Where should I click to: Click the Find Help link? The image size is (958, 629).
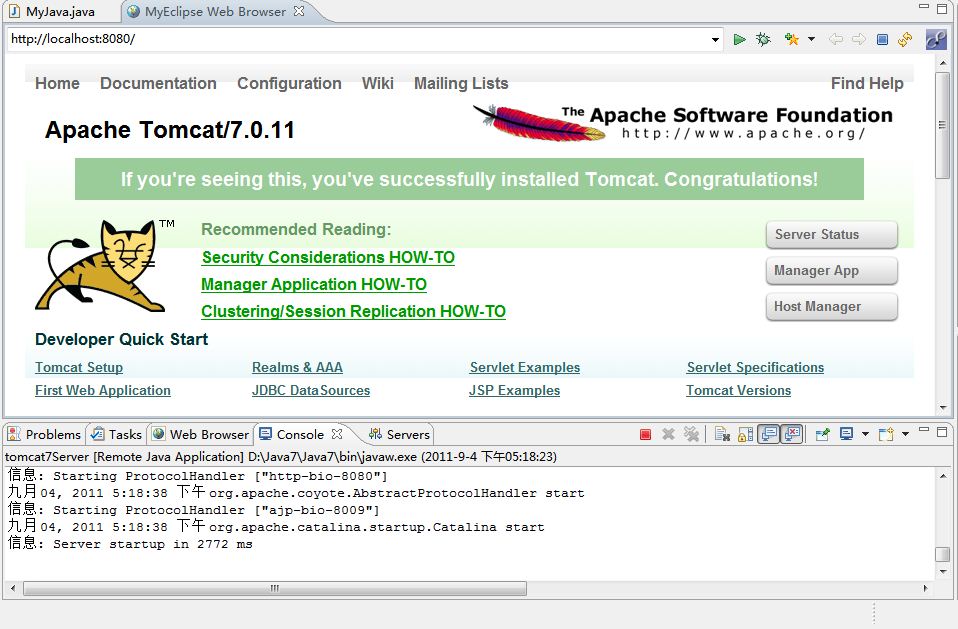tap(867, 84)
